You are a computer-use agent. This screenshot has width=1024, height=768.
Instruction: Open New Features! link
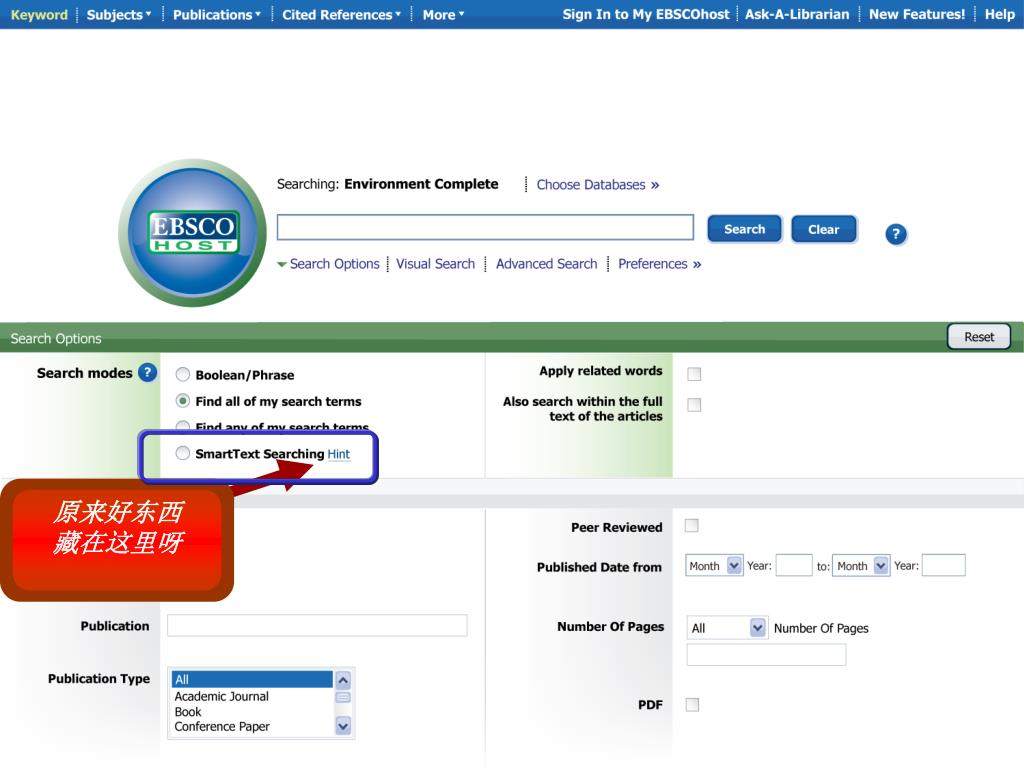(x=917, y=14)
